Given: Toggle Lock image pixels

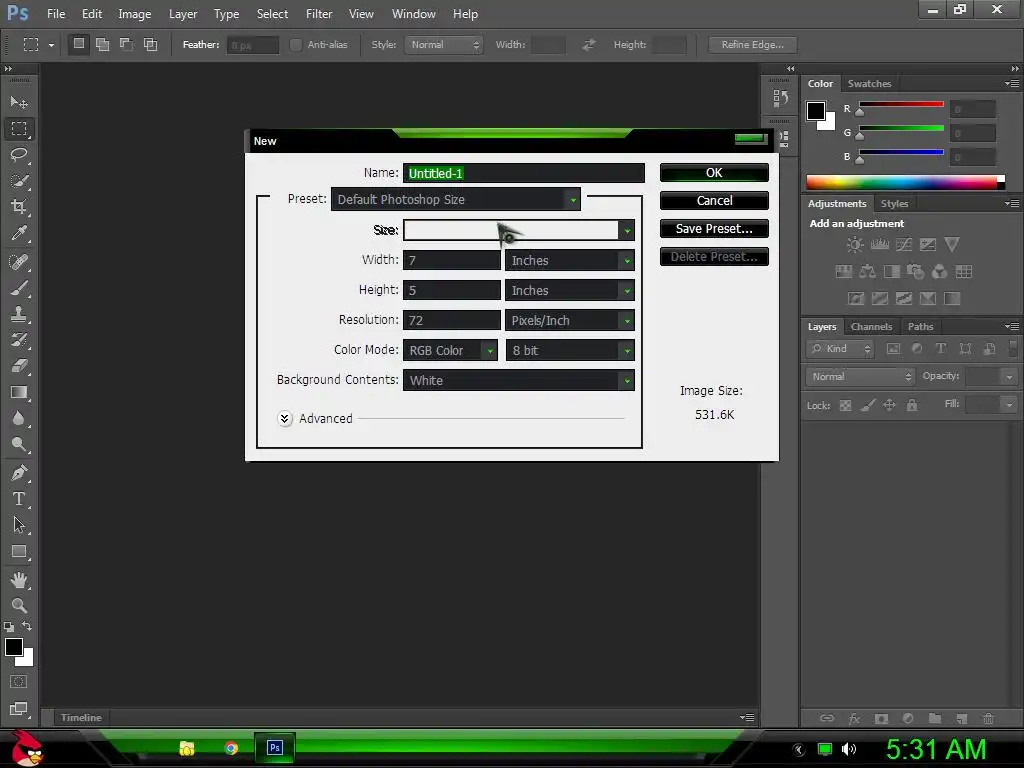Looking at the screenshot, I should 867,406.
